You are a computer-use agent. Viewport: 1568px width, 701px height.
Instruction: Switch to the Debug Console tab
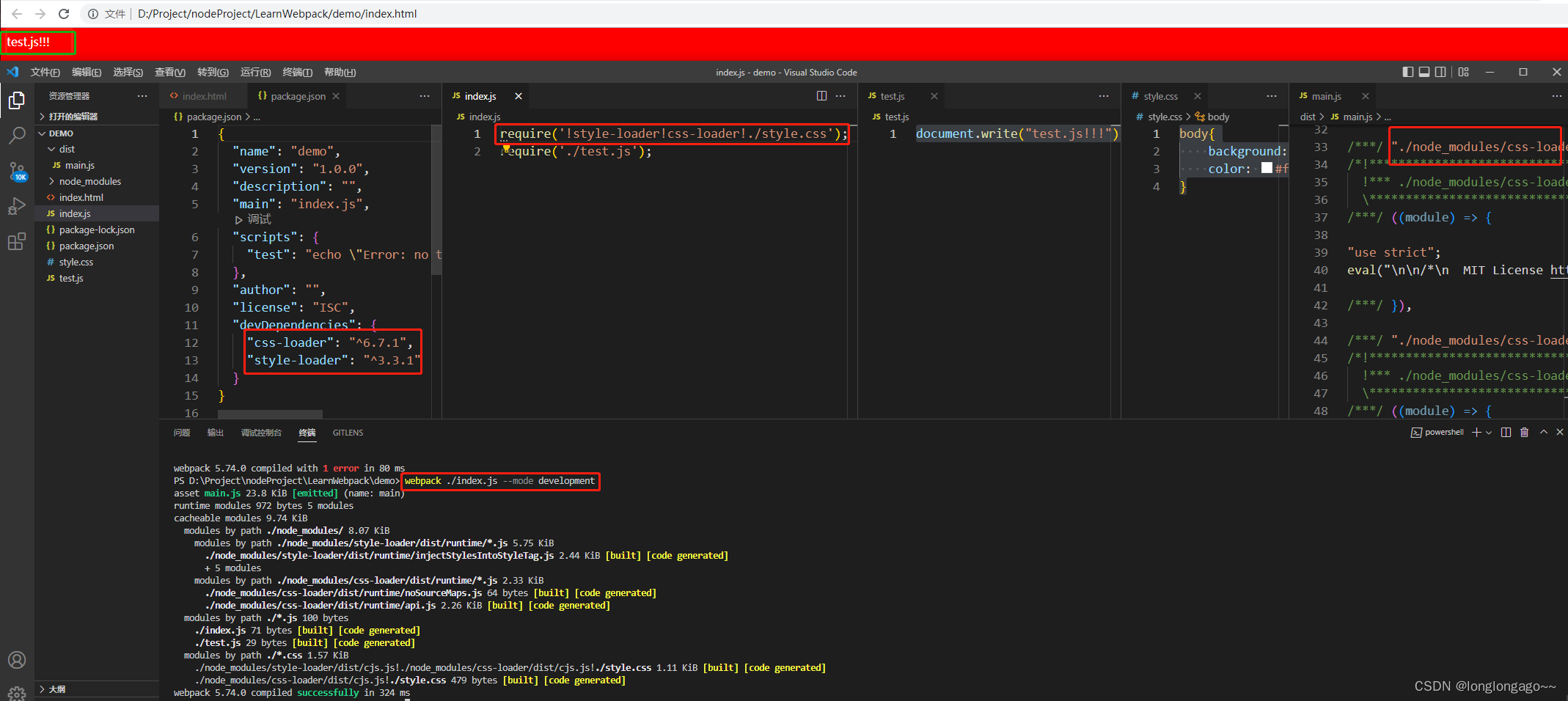261,433
